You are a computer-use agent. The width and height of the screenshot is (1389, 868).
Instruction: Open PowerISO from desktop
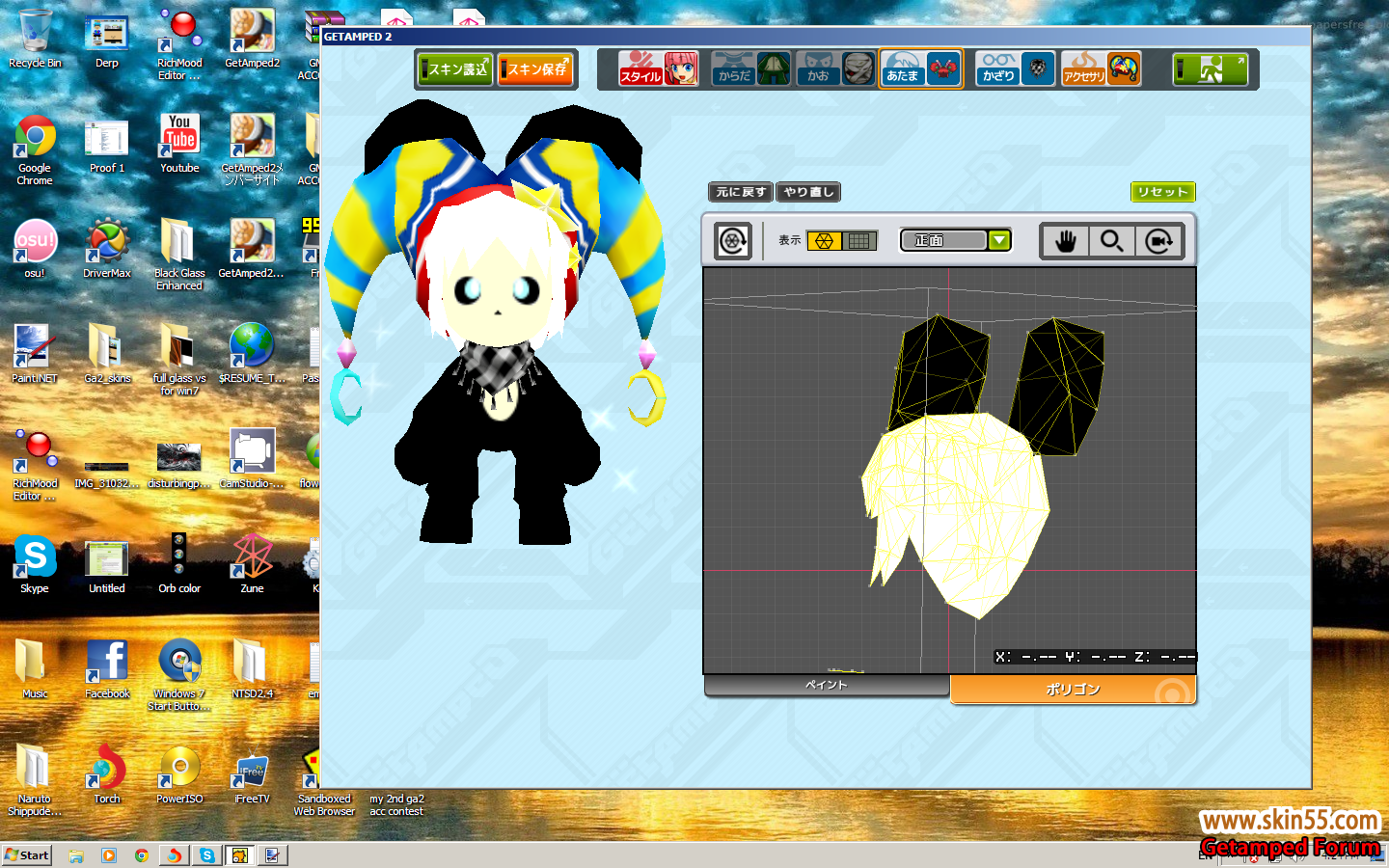[x=179, y=774]
